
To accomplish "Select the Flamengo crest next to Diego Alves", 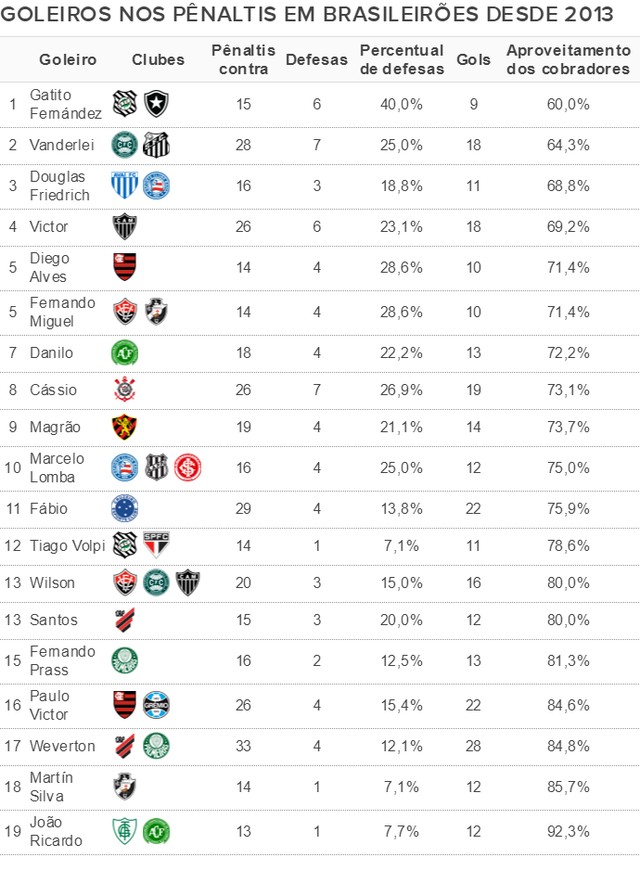I will coord(124,267).
